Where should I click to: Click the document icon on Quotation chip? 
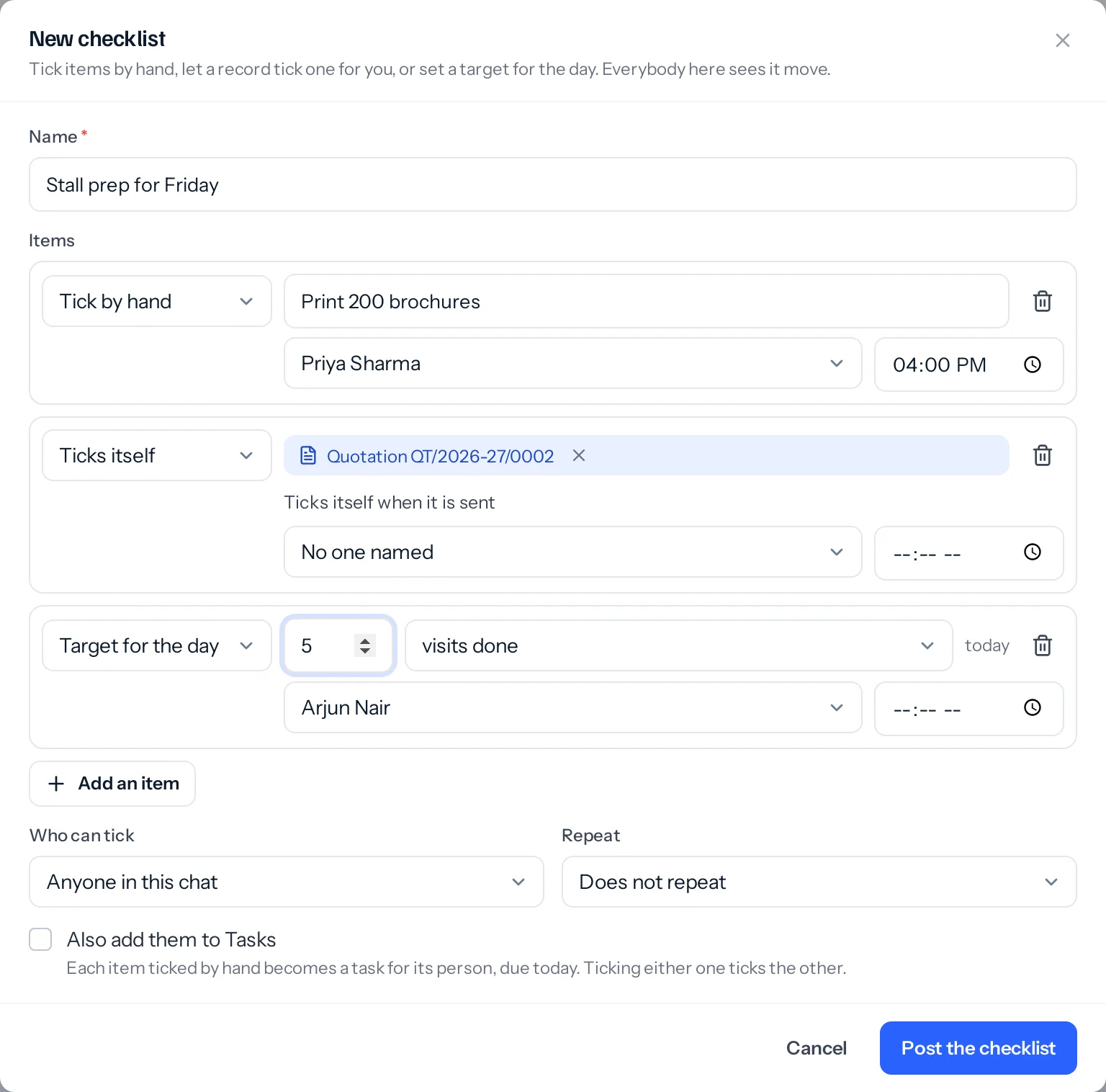308,455
